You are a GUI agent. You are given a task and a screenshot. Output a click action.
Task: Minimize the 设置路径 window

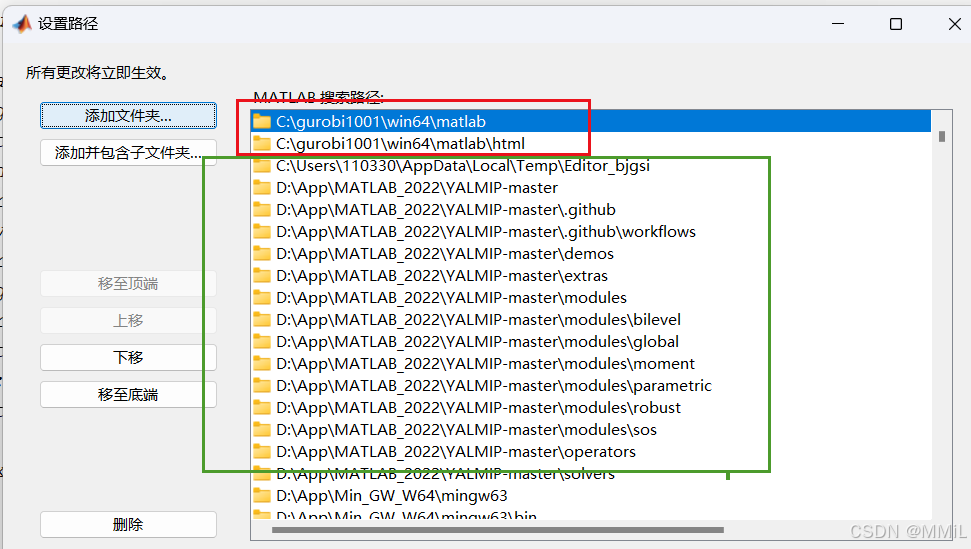tap(838, 24)
